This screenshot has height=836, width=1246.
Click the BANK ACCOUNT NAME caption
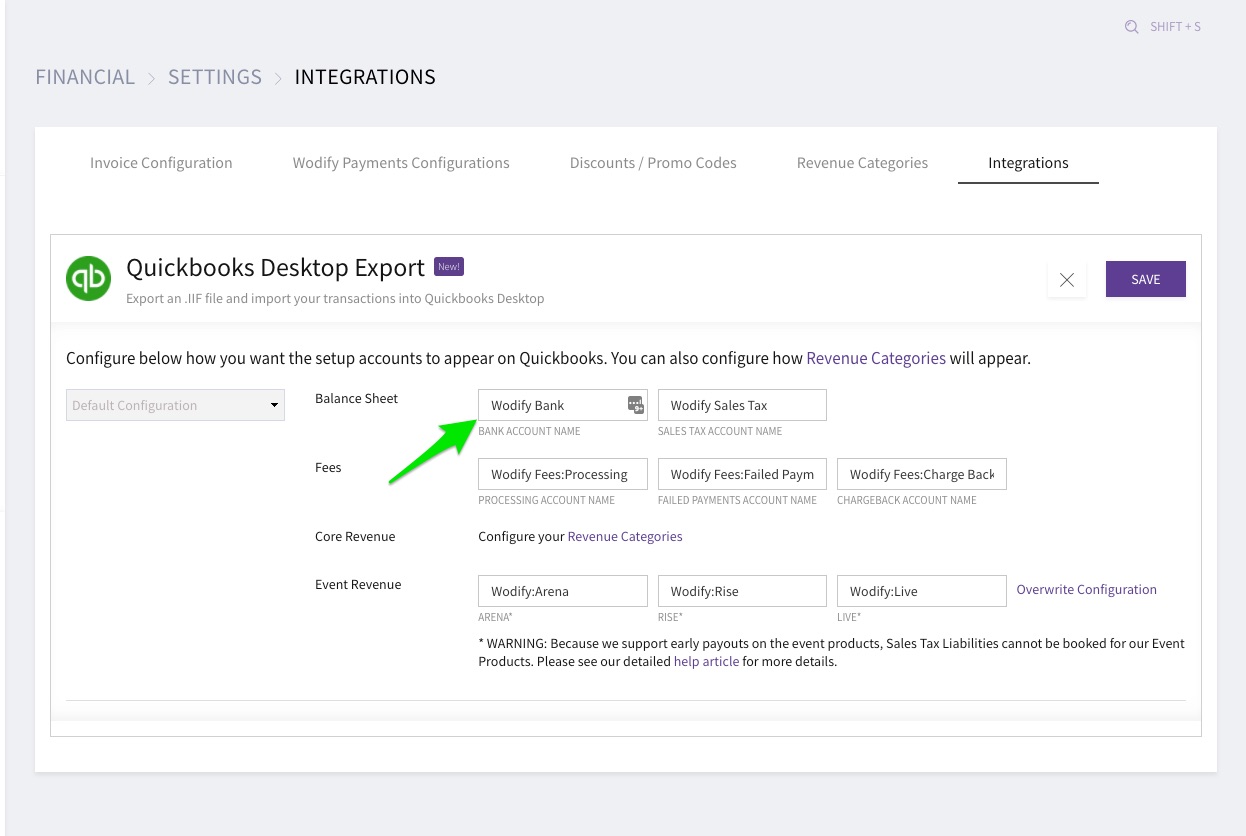click(x=529, y=431)
